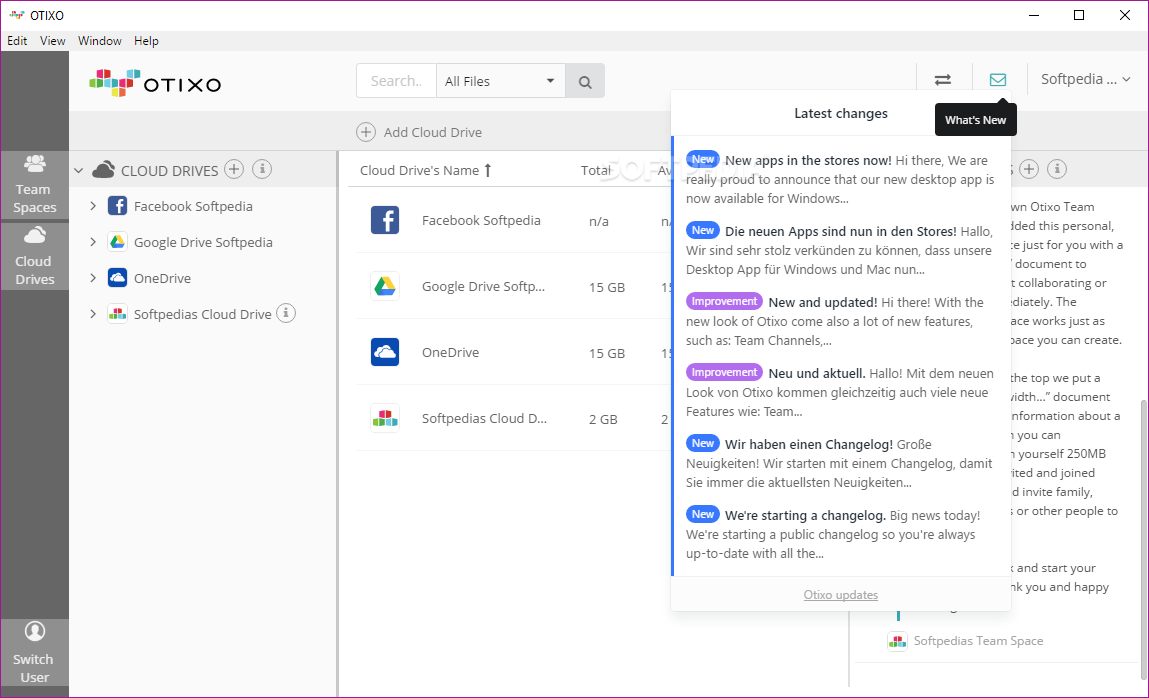Open the Help menu

(x=146, y=40)
